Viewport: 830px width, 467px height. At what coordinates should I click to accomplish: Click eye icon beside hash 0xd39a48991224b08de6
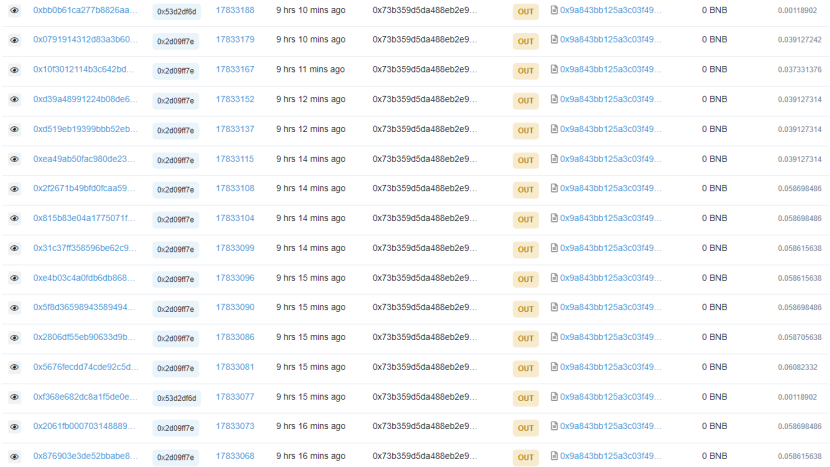click(14, 100)
